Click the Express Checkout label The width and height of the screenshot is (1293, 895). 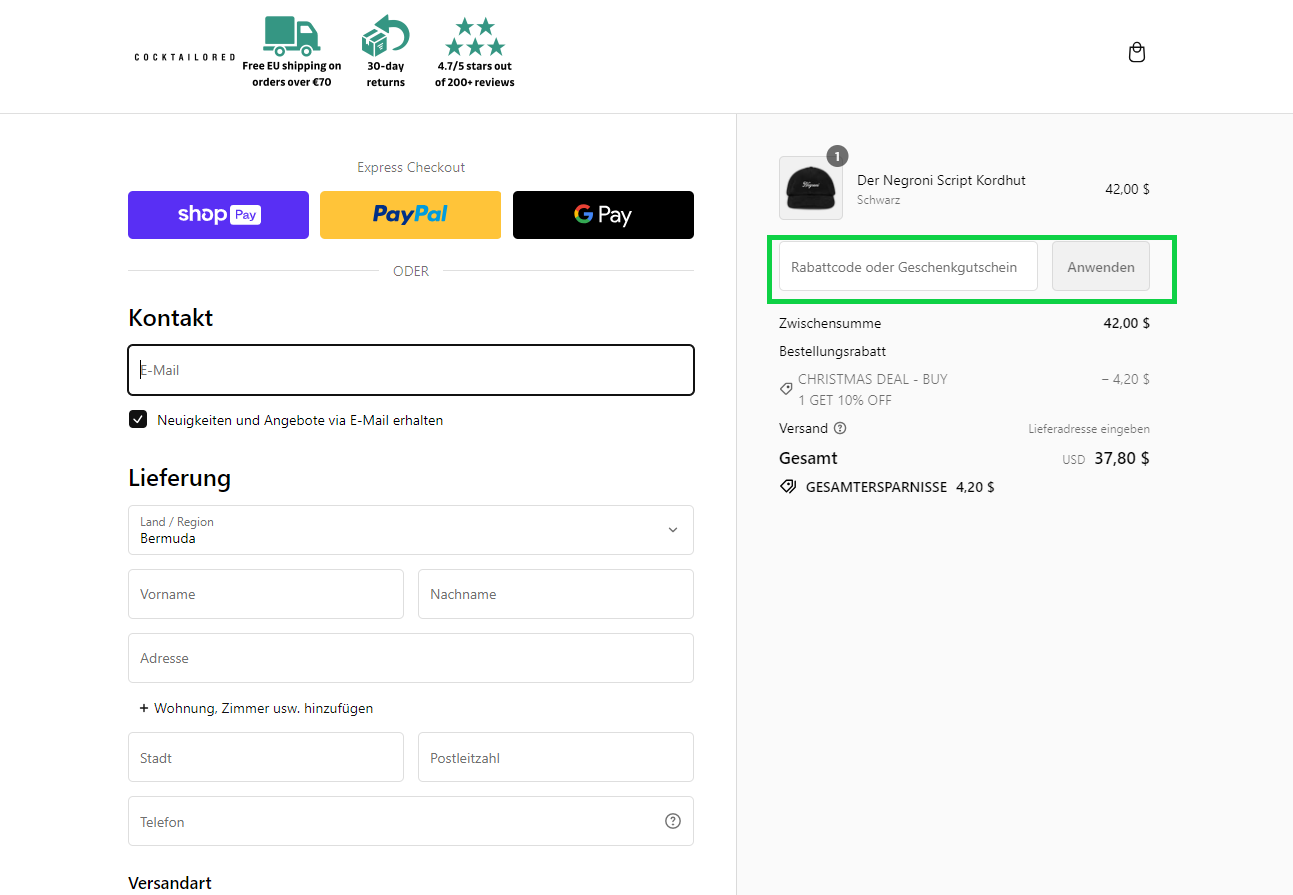411,167
